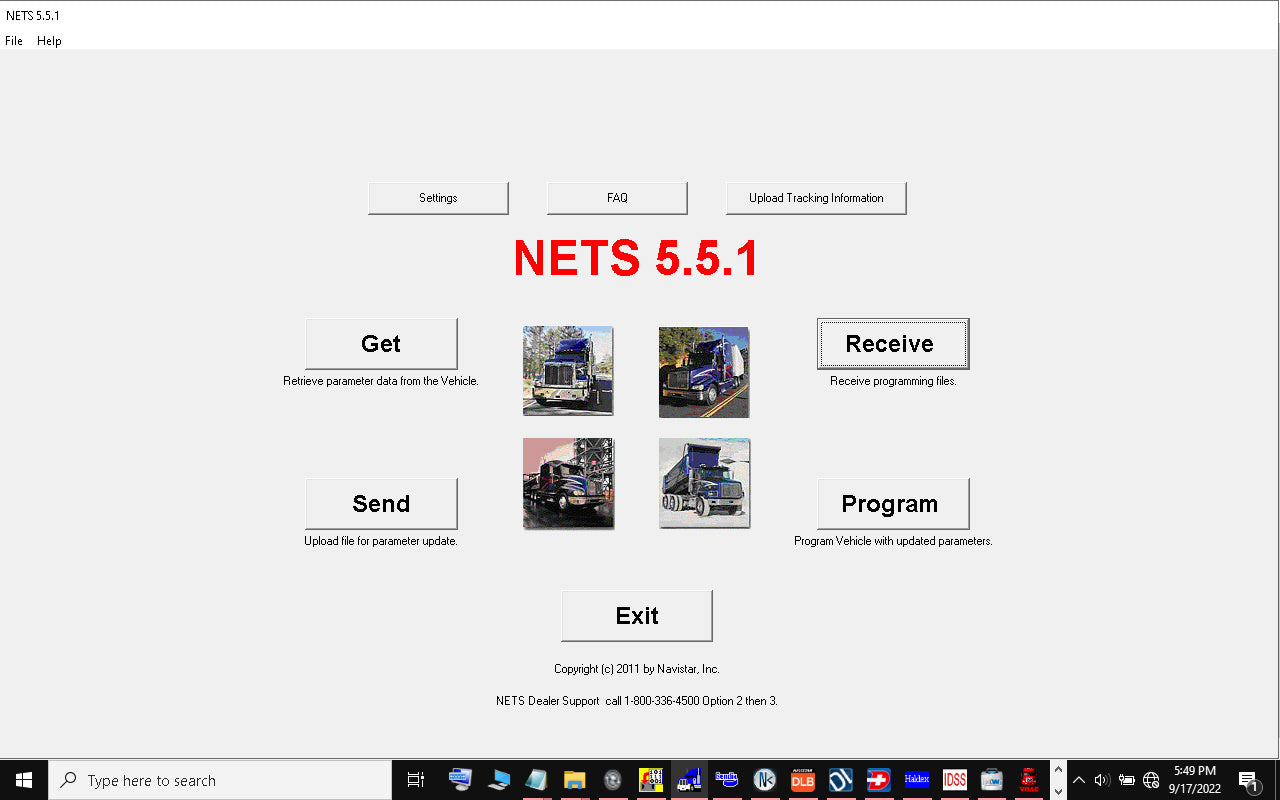
Task: Click the battery power tray icon
Action: click(x=1127, y=780)
